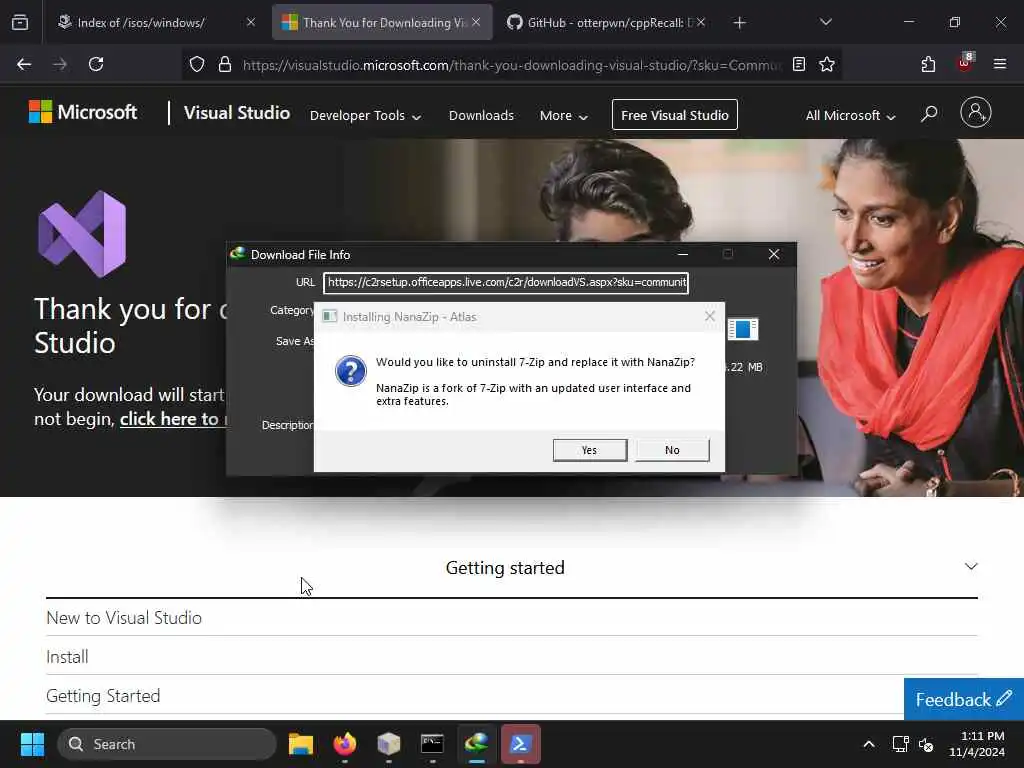Click No in the NanaZip dialog
Viewport: 1024px width, 768px height.
[672, 450]
